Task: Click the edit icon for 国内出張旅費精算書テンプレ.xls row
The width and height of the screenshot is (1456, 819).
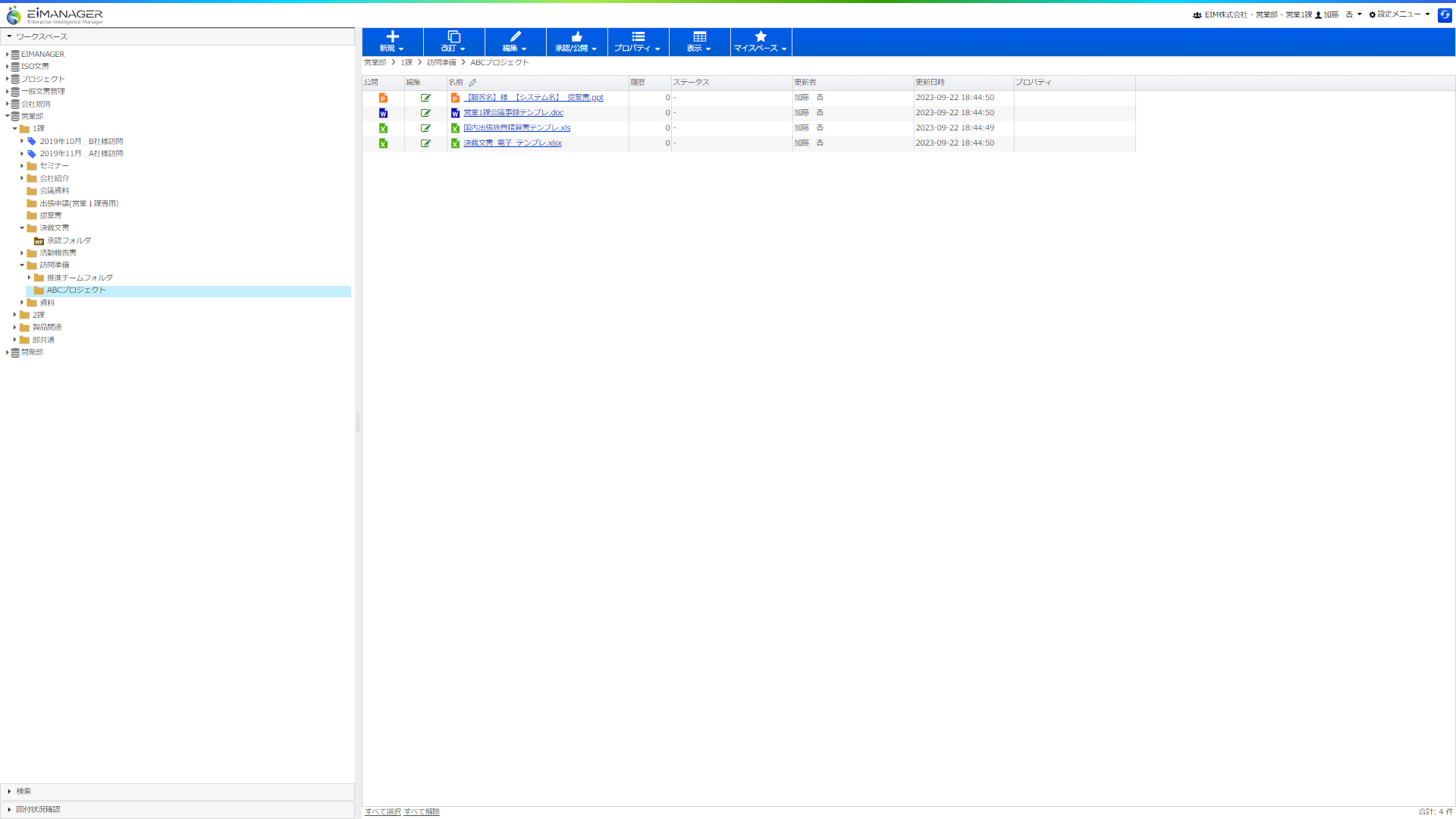Action: click(x=425, y=128)
